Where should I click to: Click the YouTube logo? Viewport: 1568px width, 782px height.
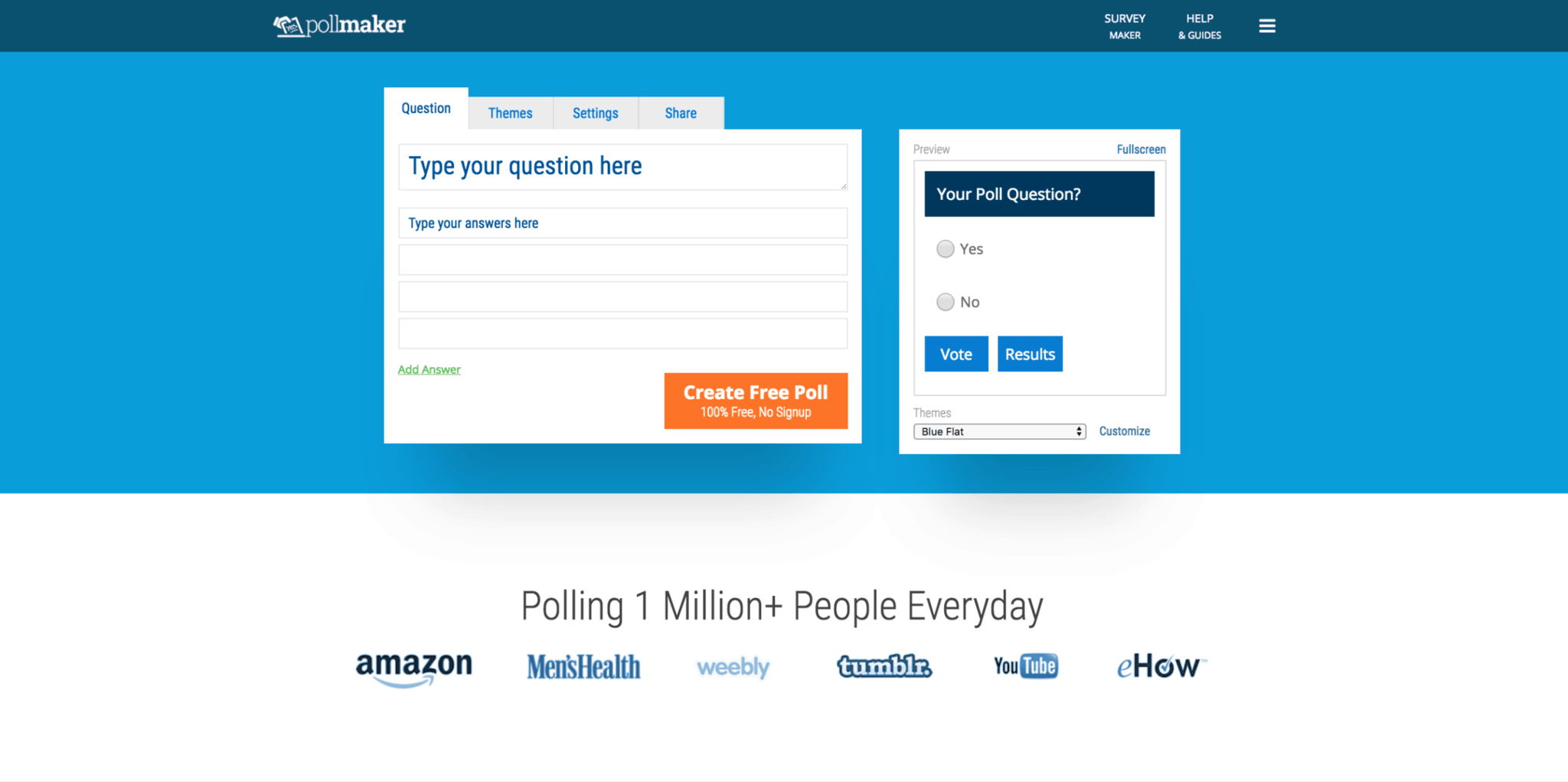(1026, 666)
